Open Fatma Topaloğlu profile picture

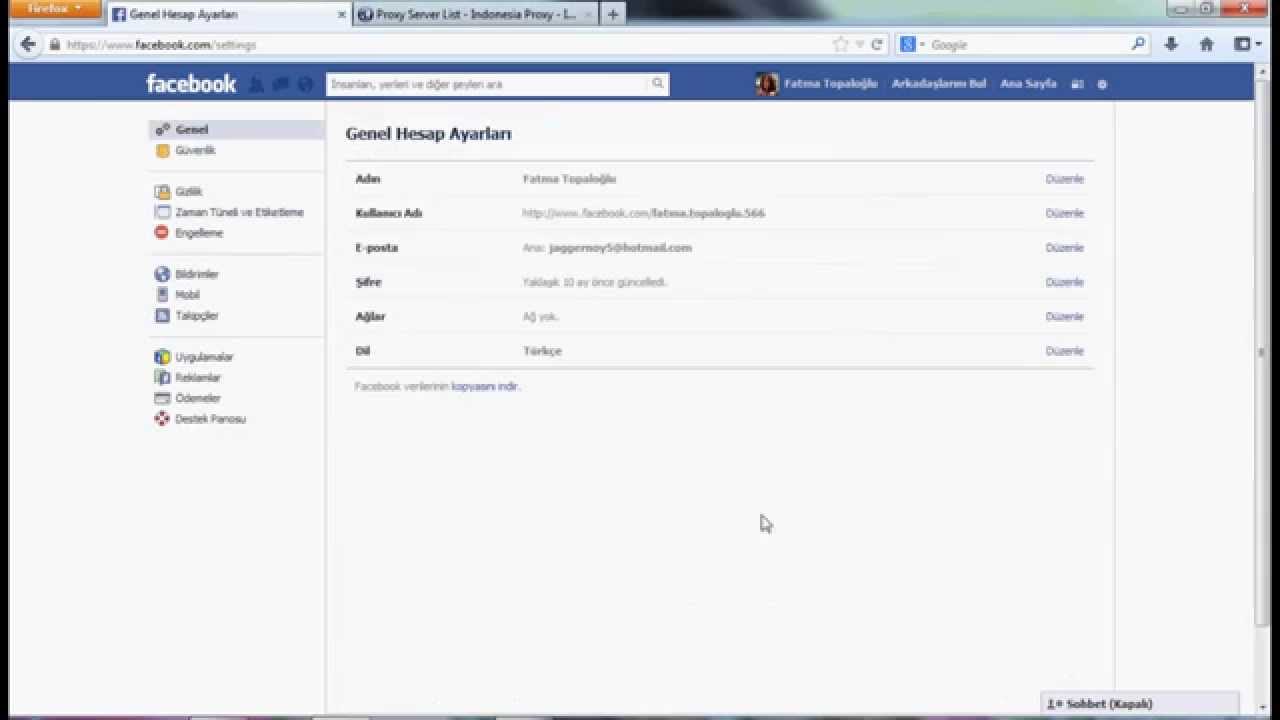767,84
